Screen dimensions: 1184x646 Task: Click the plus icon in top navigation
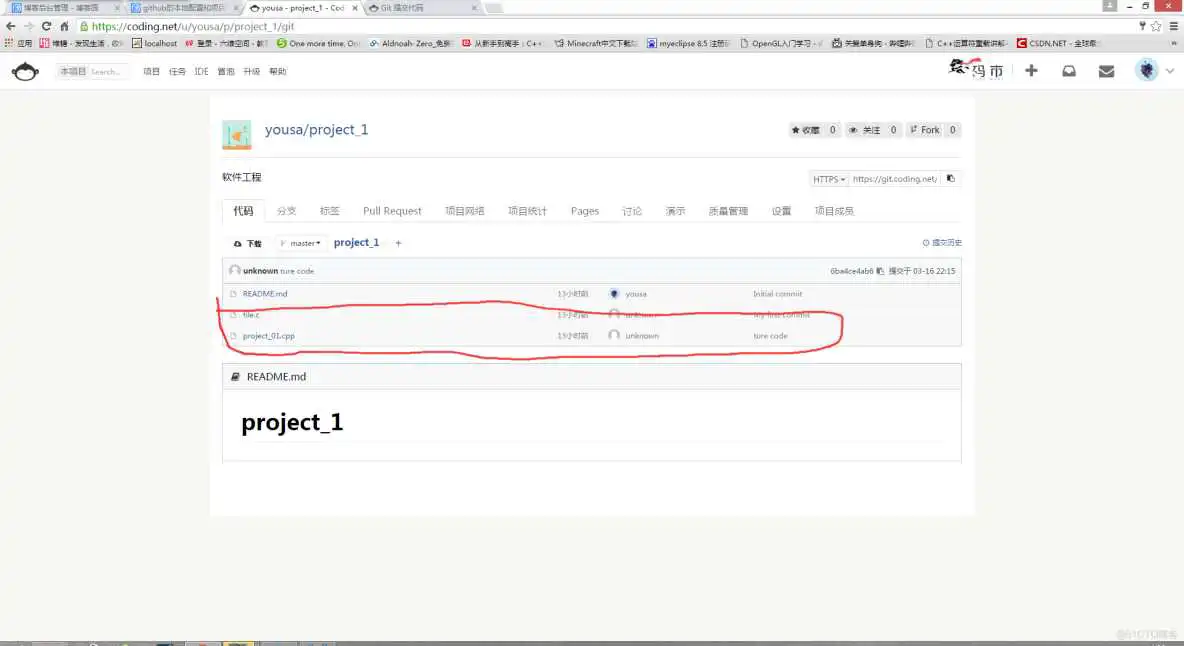point(1031,71)
